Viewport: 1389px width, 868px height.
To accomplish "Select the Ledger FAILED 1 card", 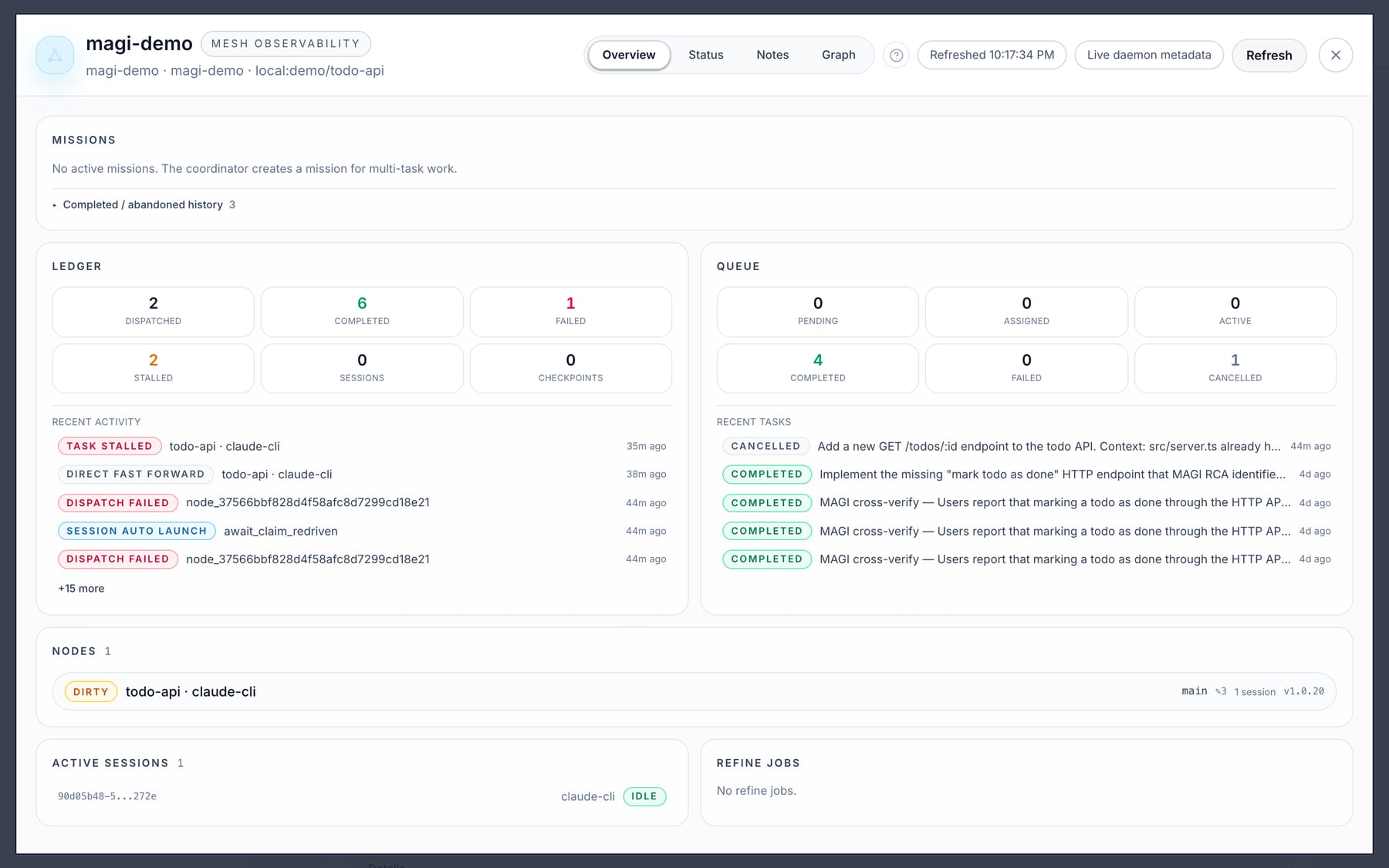I will pos(571,312).
